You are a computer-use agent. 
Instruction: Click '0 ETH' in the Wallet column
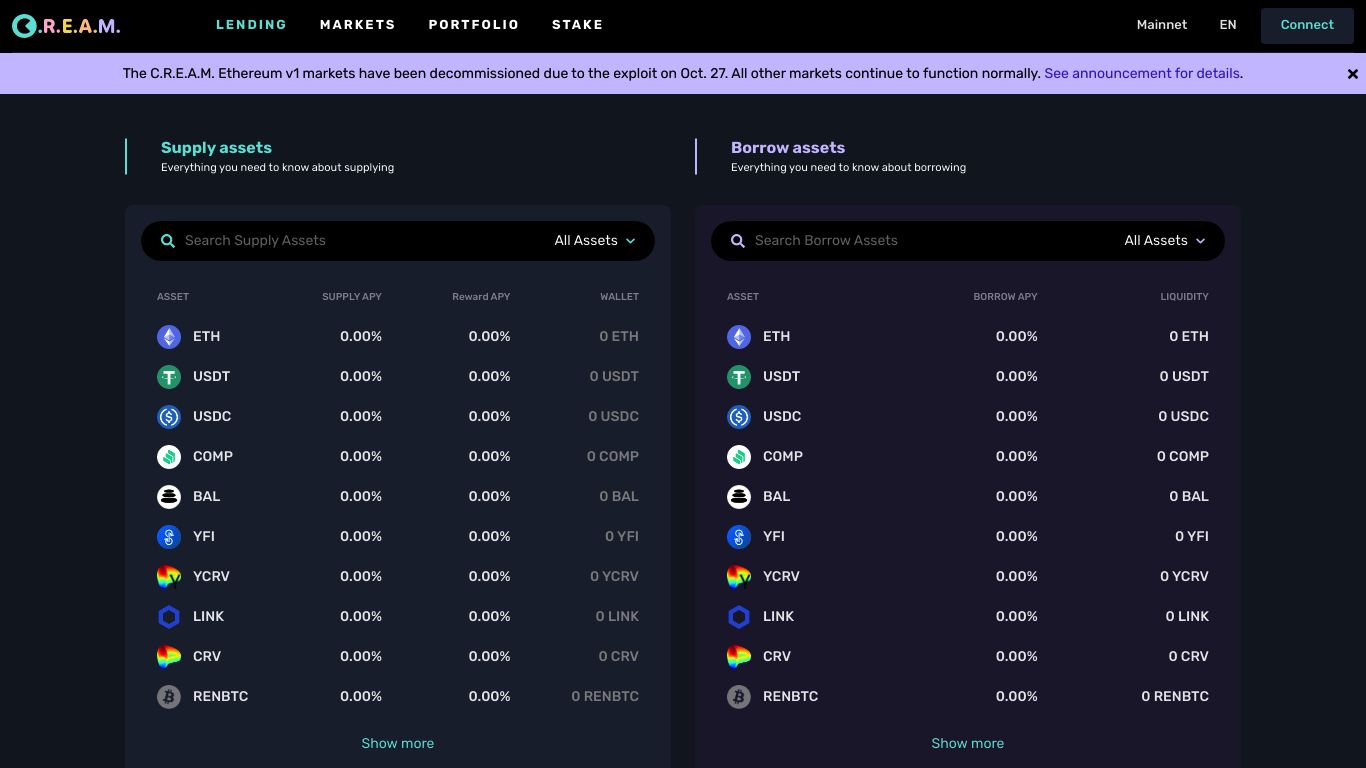click(x=619, y=337)
